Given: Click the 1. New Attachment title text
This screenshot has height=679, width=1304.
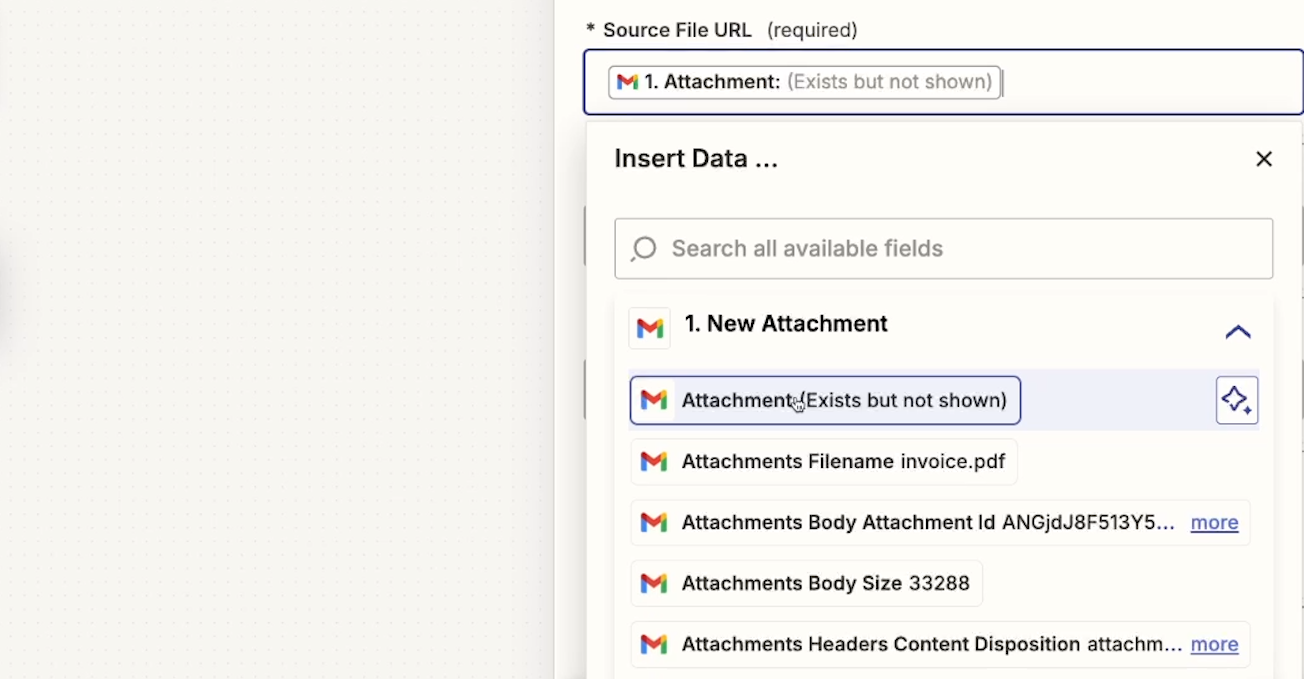Looking at the screenshot, I should click(786, 324).
